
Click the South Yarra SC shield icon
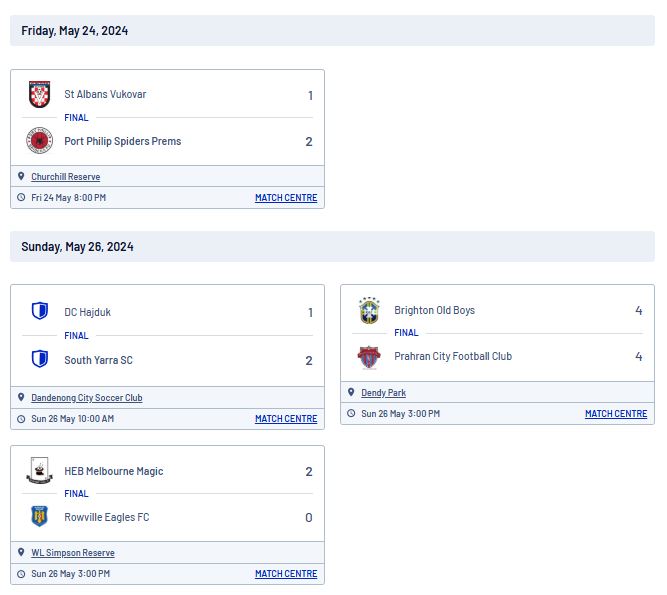[40, 359]
